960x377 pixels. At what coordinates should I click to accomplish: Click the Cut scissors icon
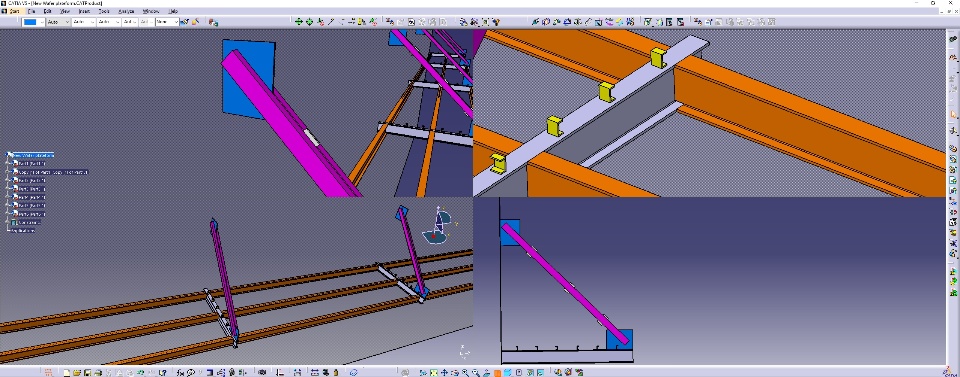(108, 372)
